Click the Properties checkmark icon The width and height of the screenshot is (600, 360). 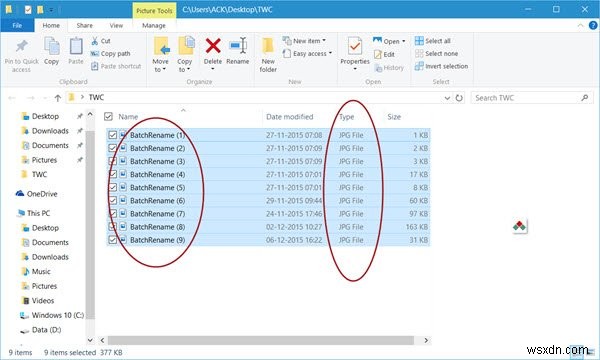355,46
